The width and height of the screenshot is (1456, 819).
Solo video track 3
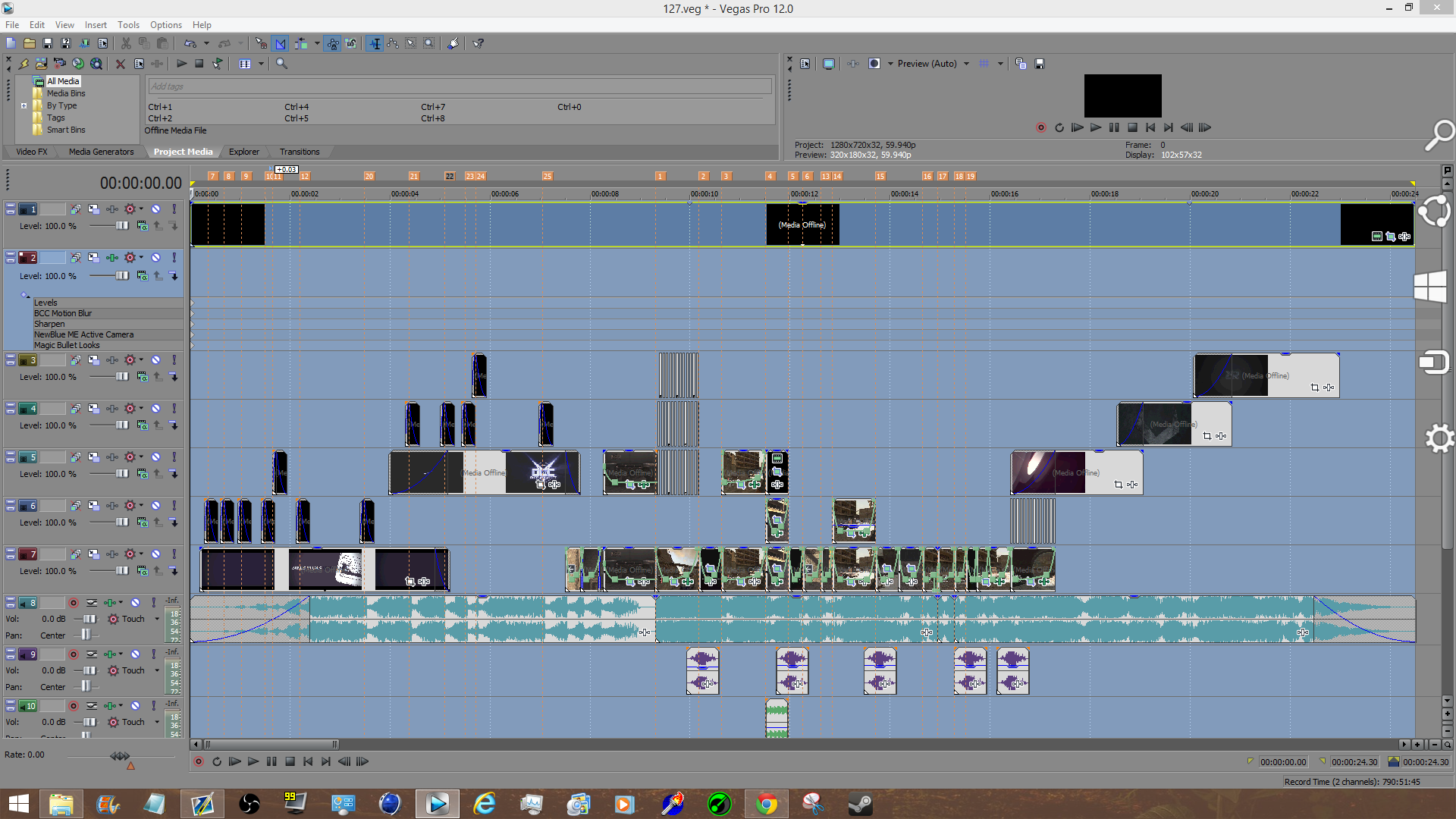click(174, 360)
